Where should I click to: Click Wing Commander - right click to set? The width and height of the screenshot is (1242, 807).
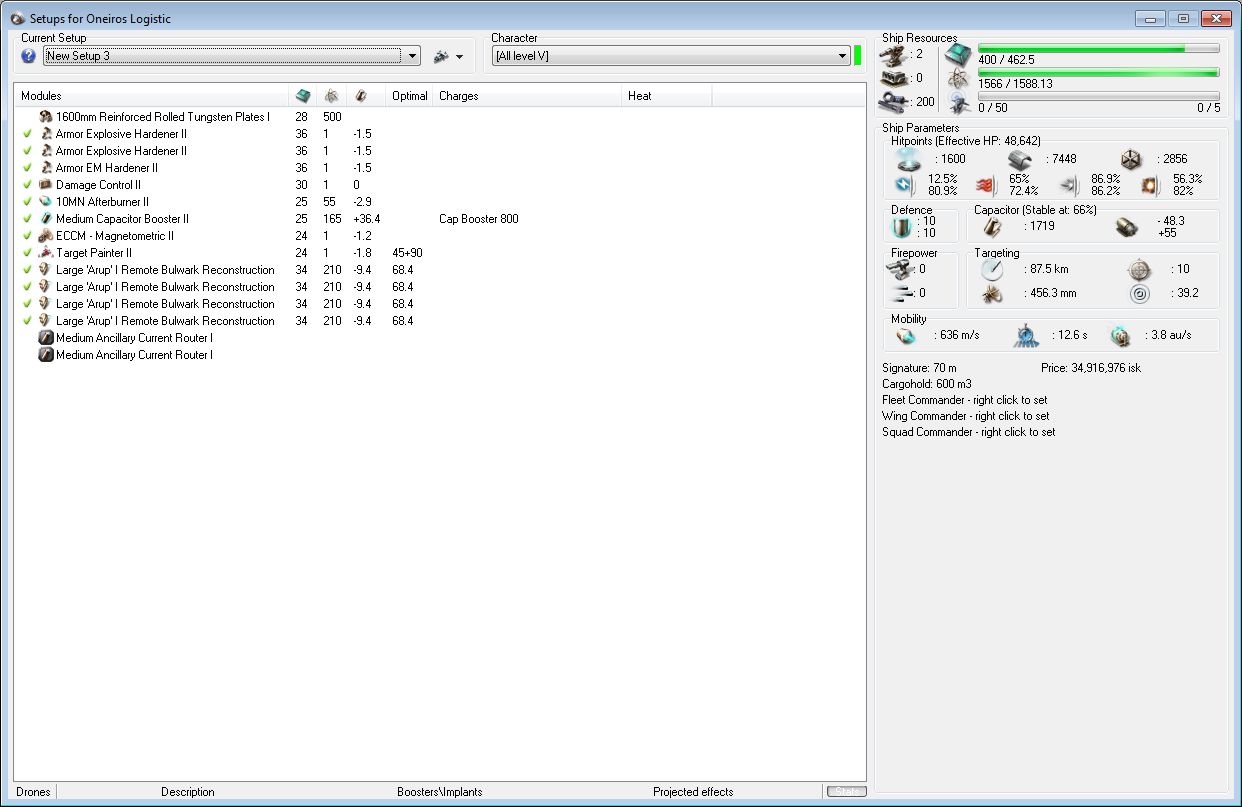click(x=966, y=416)
